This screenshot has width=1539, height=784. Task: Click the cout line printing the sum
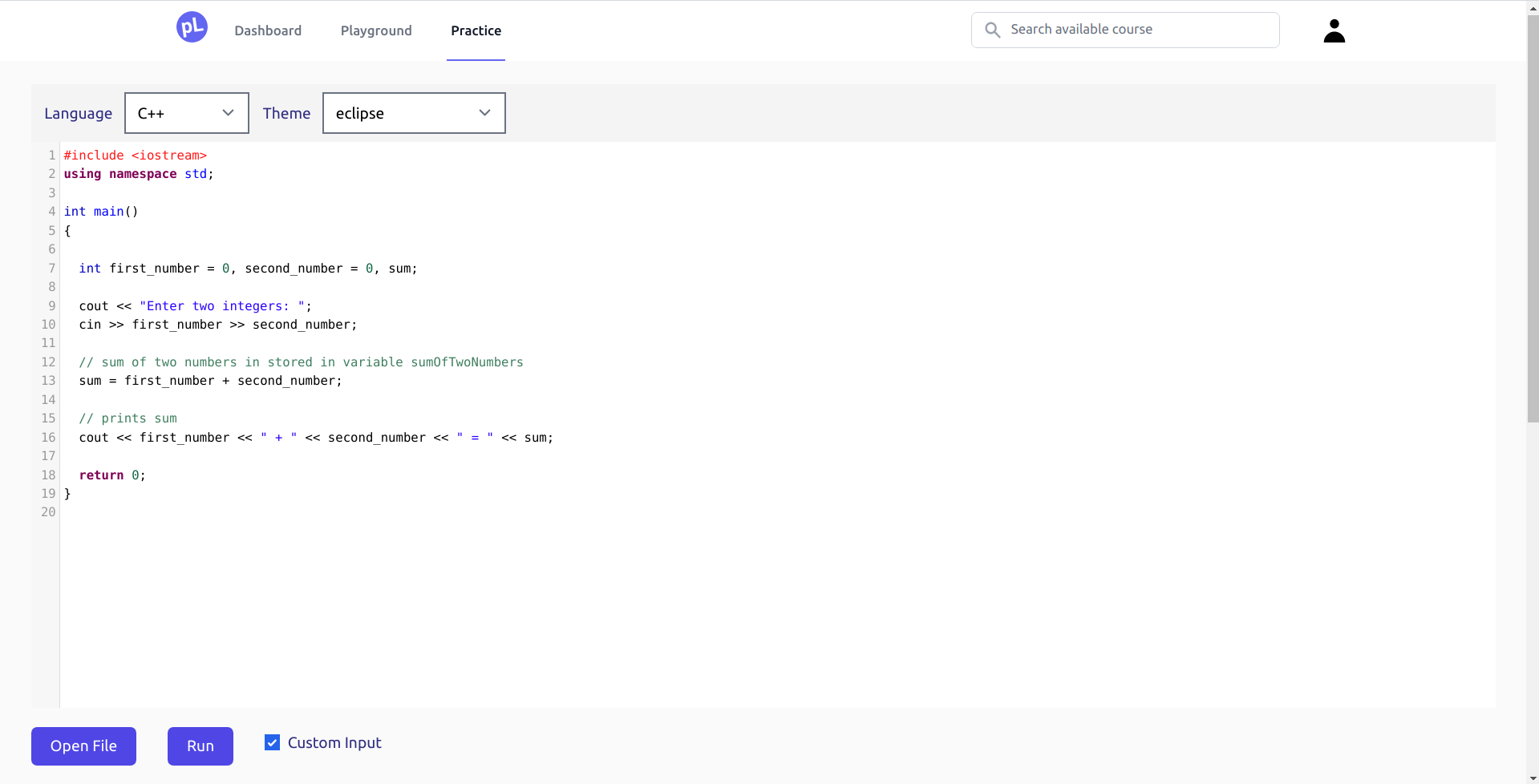click(x=316, y=438)
